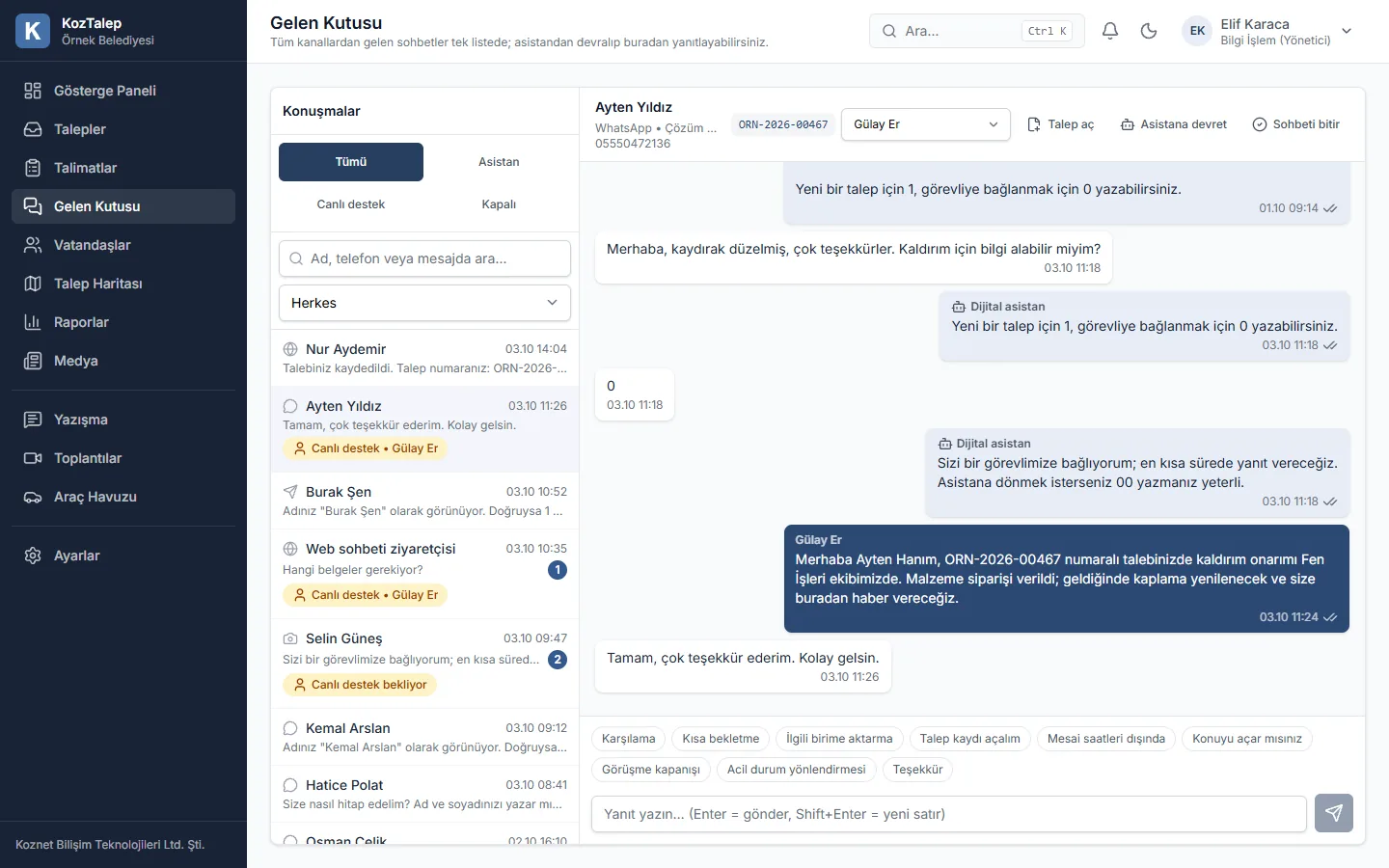
Task: Click the ORN-2026-00467 request tag
Action: coord(783,124)
